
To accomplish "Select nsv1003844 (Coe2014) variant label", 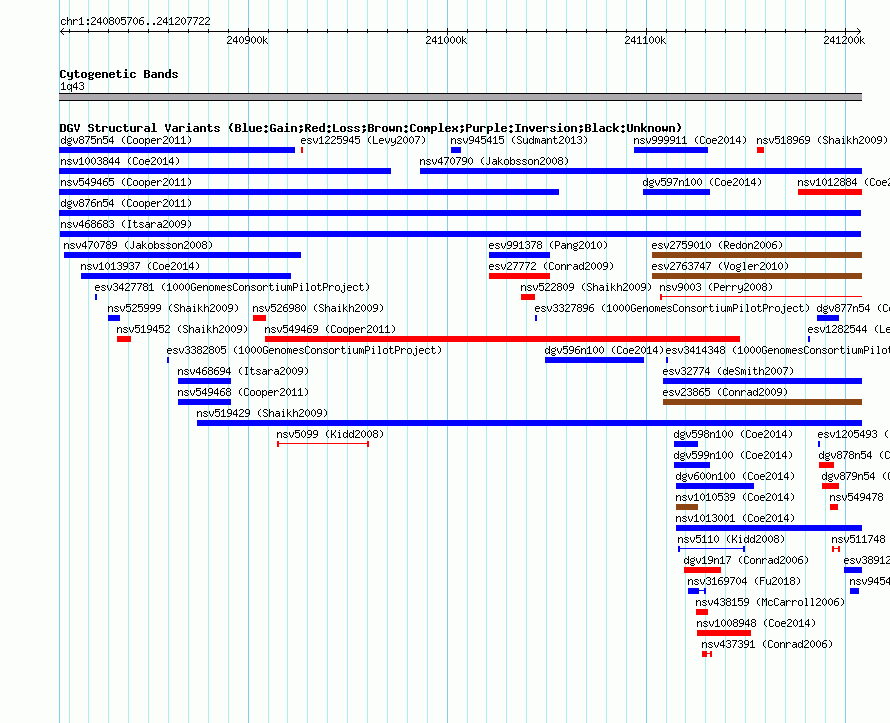I will point(120,161).
